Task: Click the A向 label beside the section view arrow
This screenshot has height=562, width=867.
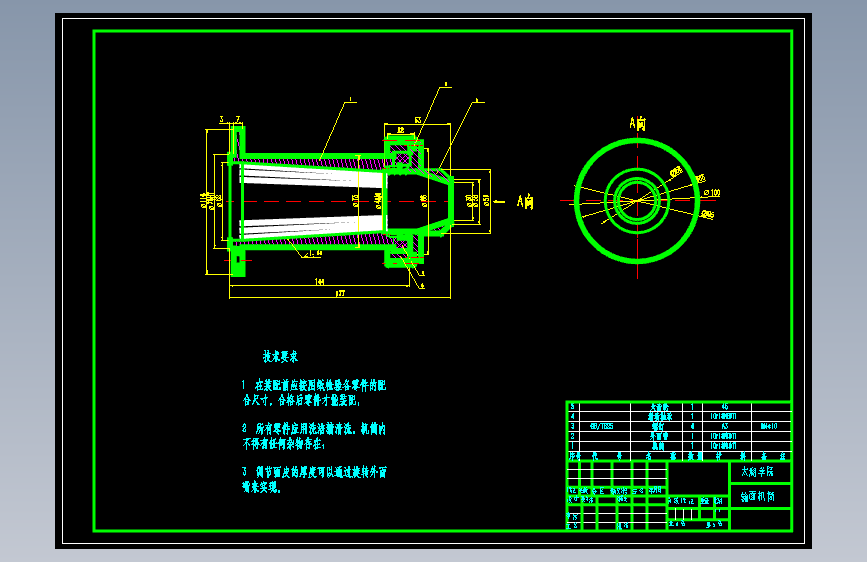Action: tap(525, 201)
